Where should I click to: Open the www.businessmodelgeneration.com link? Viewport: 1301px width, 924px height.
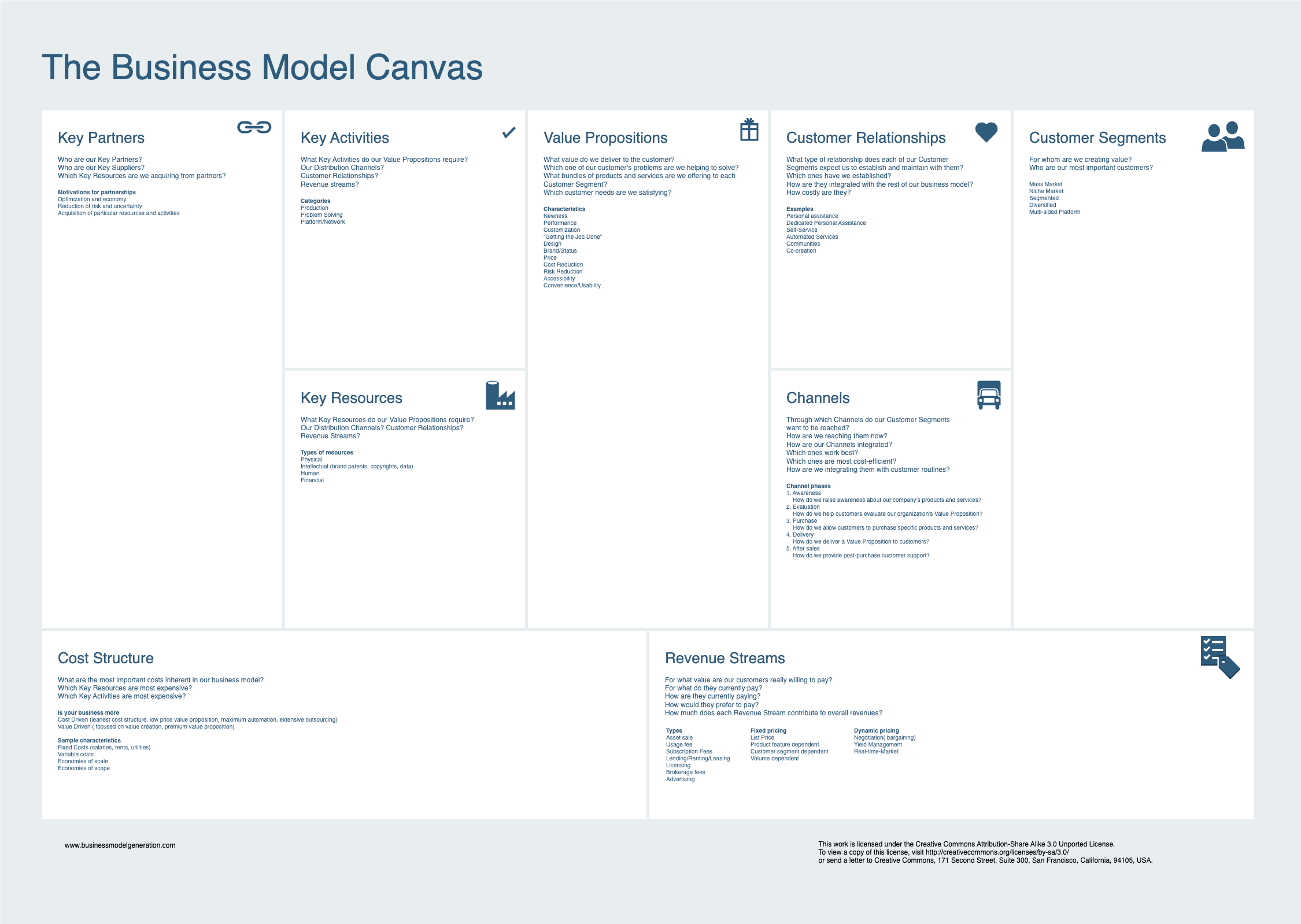click(x=120, y=844)
